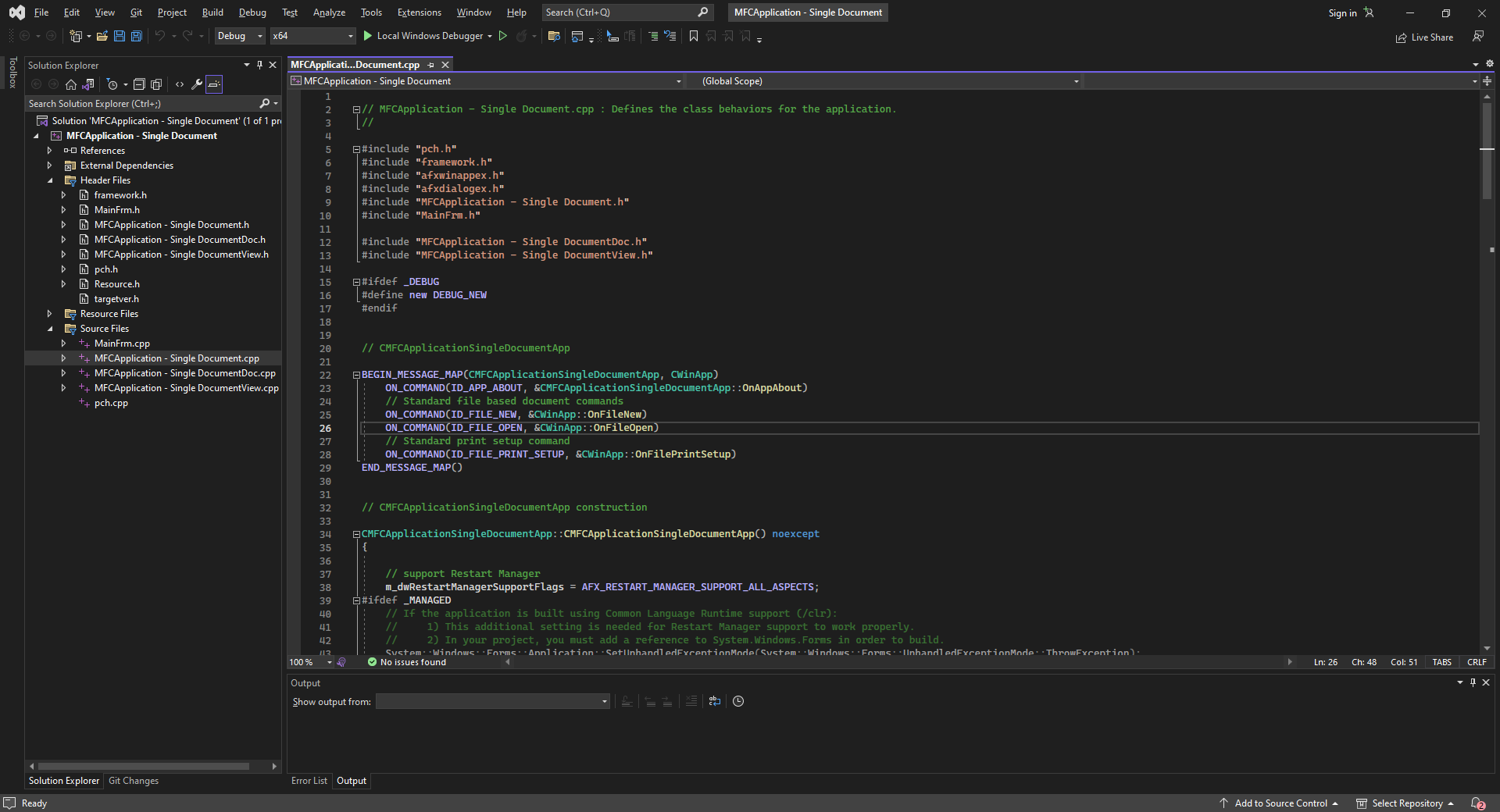The width and height of the screenshot is (1500, 812).
Task: Open Properties wrench icon in Solution Explorer
Action: [197, 84]
